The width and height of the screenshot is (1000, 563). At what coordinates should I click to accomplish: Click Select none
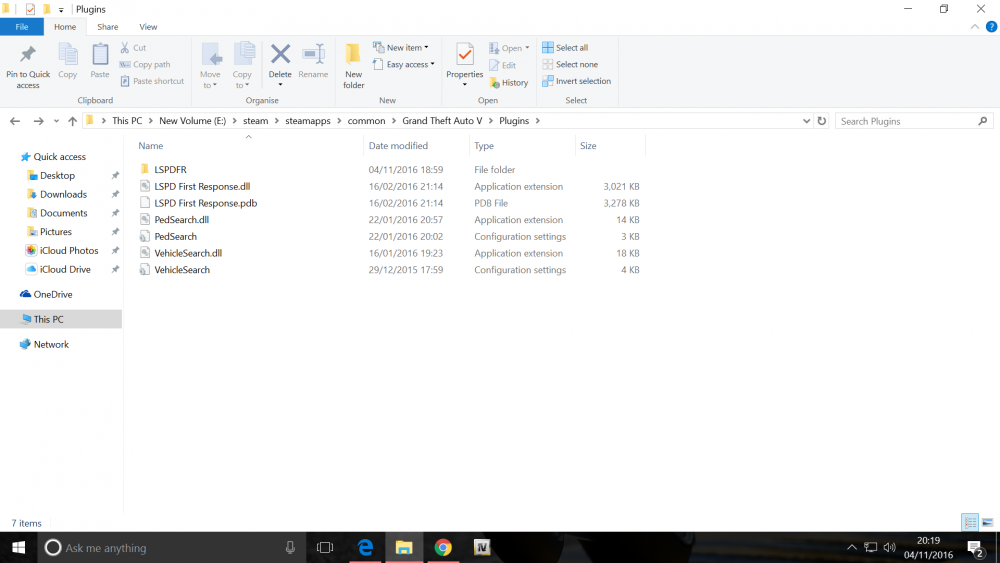pos(570,64)
